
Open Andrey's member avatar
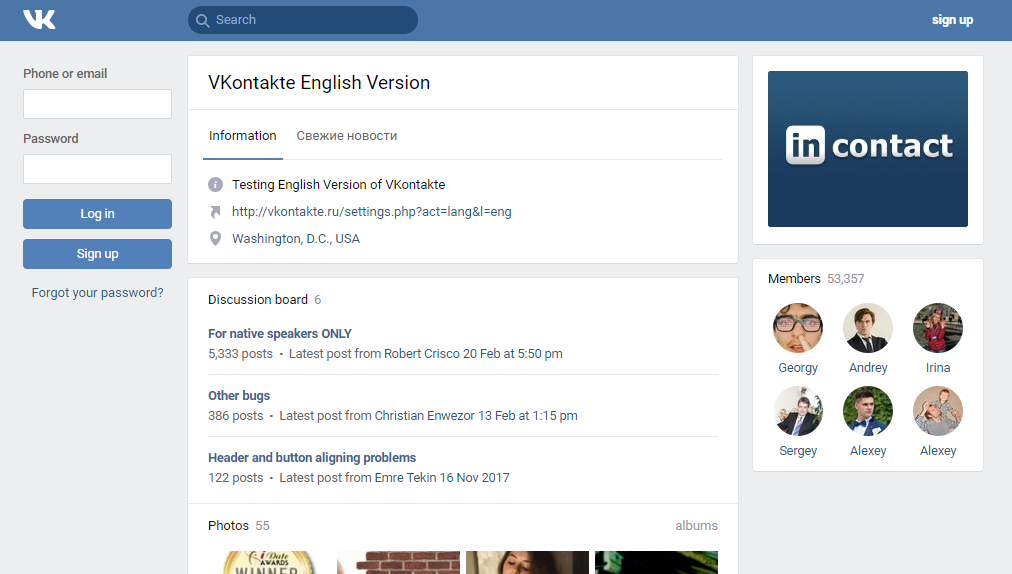867,328
